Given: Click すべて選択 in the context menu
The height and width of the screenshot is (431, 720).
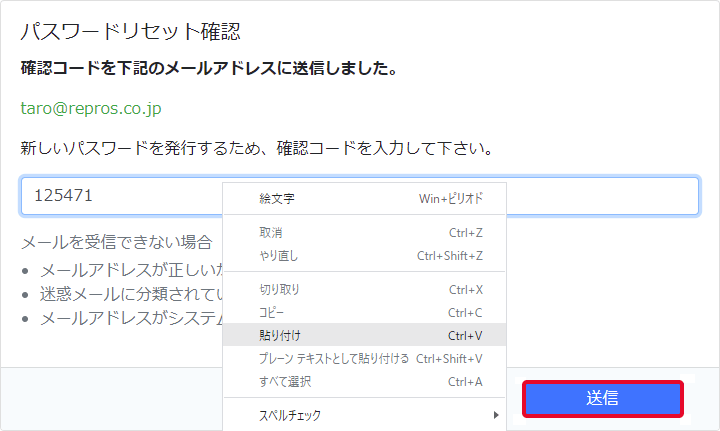Looking at the screenshot, I should (x=285, y=381).
